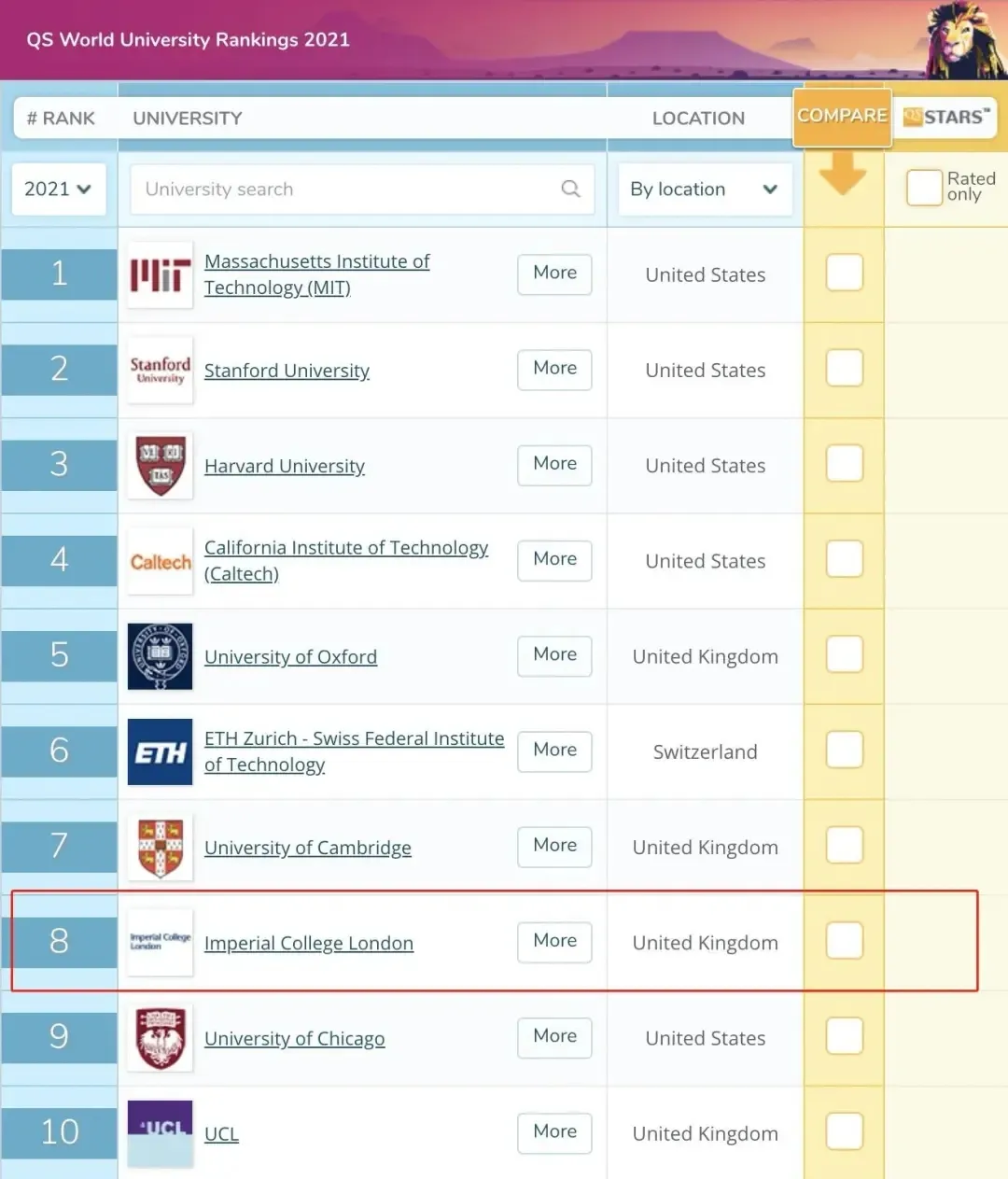Screen dimensions: 1008x1179
Task: Click the LOCATION column header
Action: coord(698,119)
